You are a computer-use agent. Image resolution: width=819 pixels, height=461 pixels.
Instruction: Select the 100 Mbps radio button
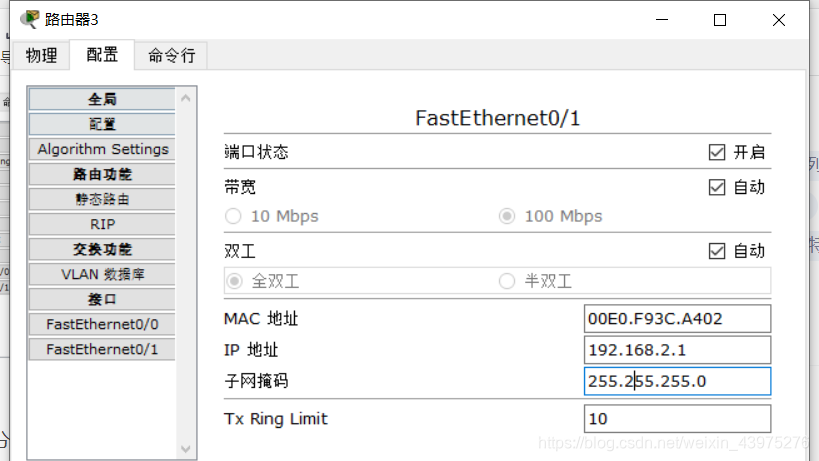[507, 216]
